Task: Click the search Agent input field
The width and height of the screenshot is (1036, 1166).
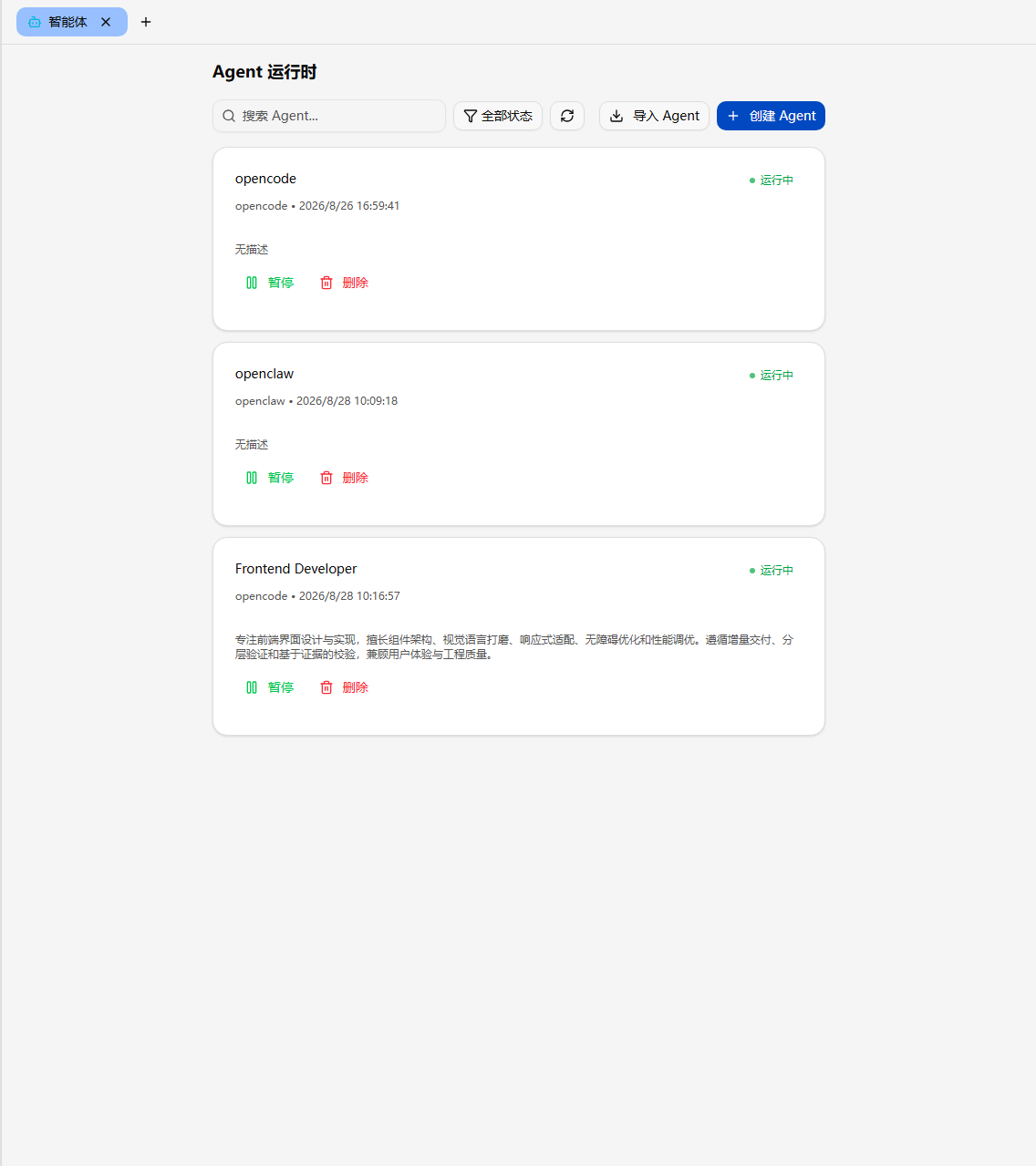Action: [329, 116]
